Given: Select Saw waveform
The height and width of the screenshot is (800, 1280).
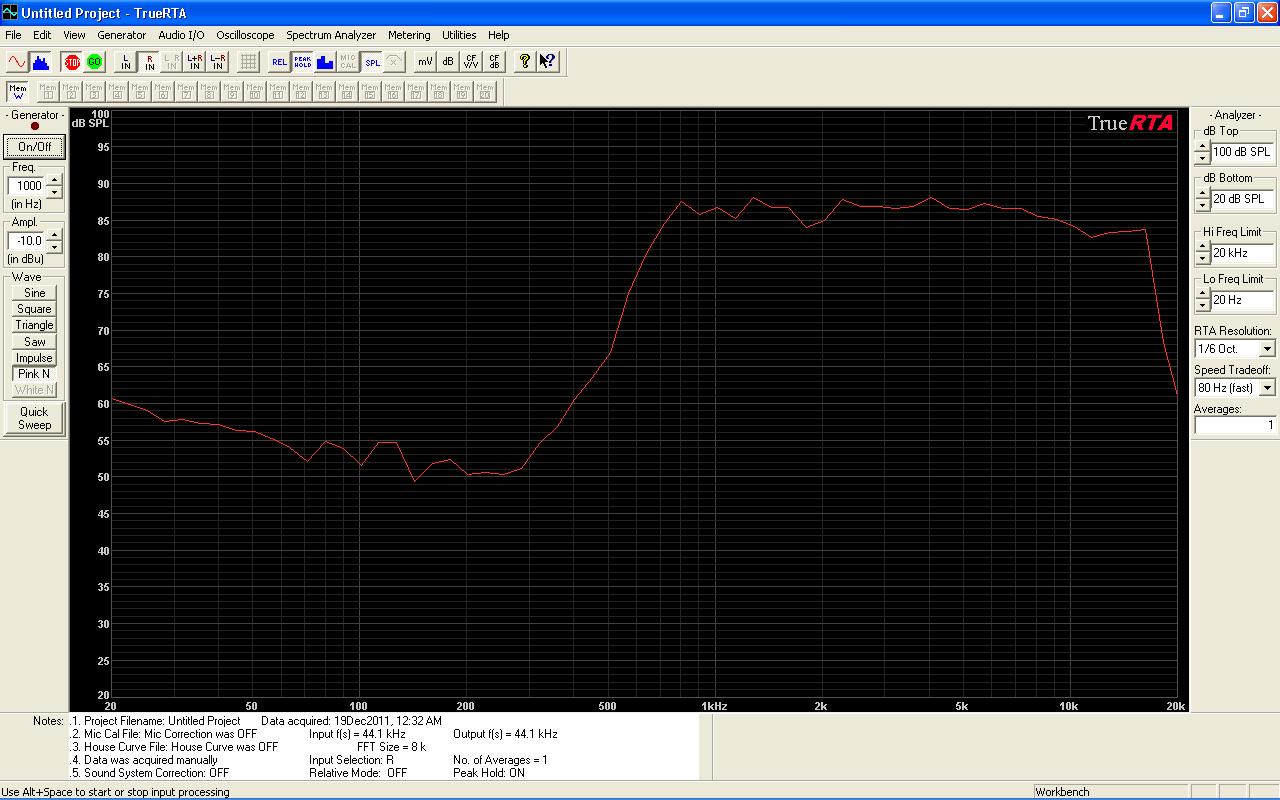Looking at the screenshot, I should click(x=34, y=342).
